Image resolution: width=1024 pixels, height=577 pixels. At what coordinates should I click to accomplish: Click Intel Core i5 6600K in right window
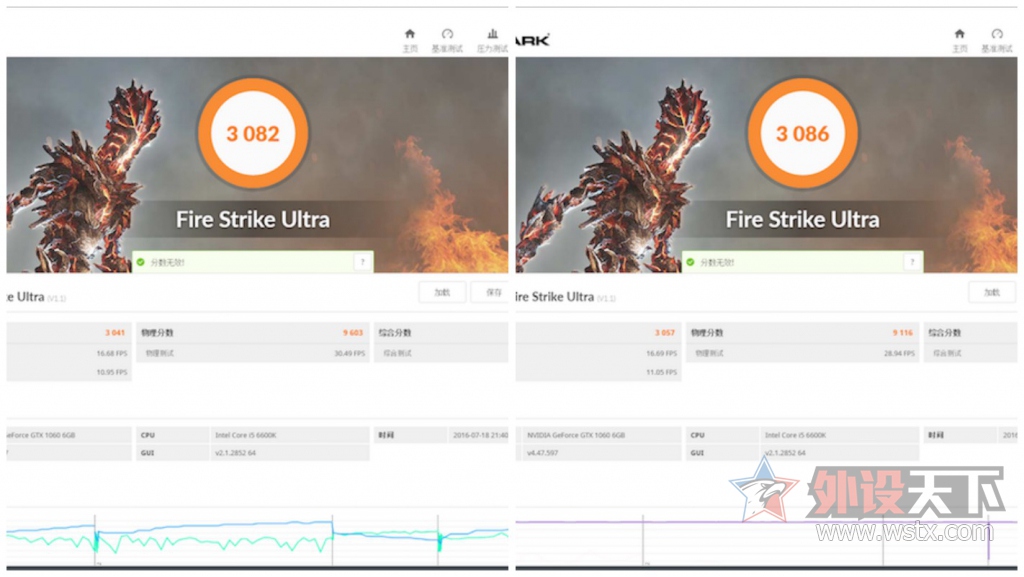pos(795,435)
